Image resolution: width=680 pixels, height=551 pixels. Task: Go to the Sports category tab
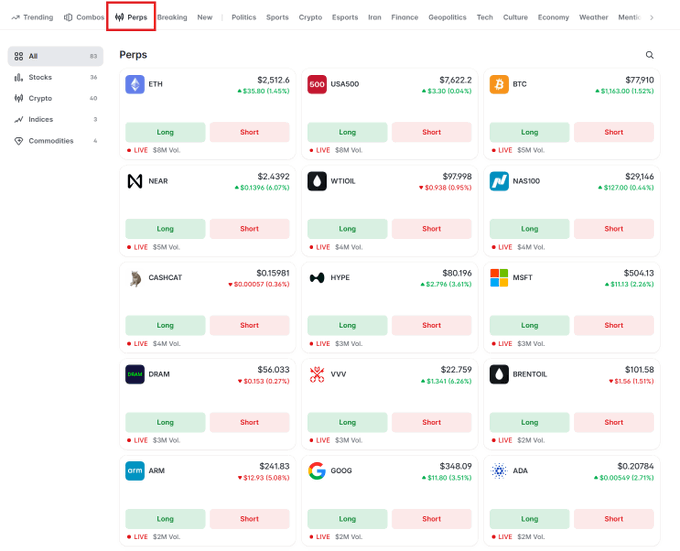[x=277, y=17]
